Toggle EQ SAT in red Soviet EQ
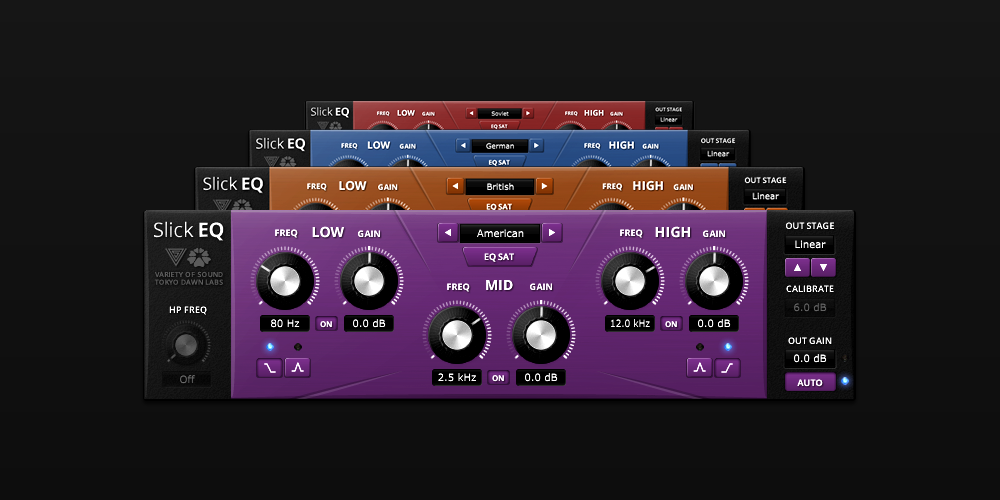This screenshot has width=1000, height=500. (x=499, y=126)
